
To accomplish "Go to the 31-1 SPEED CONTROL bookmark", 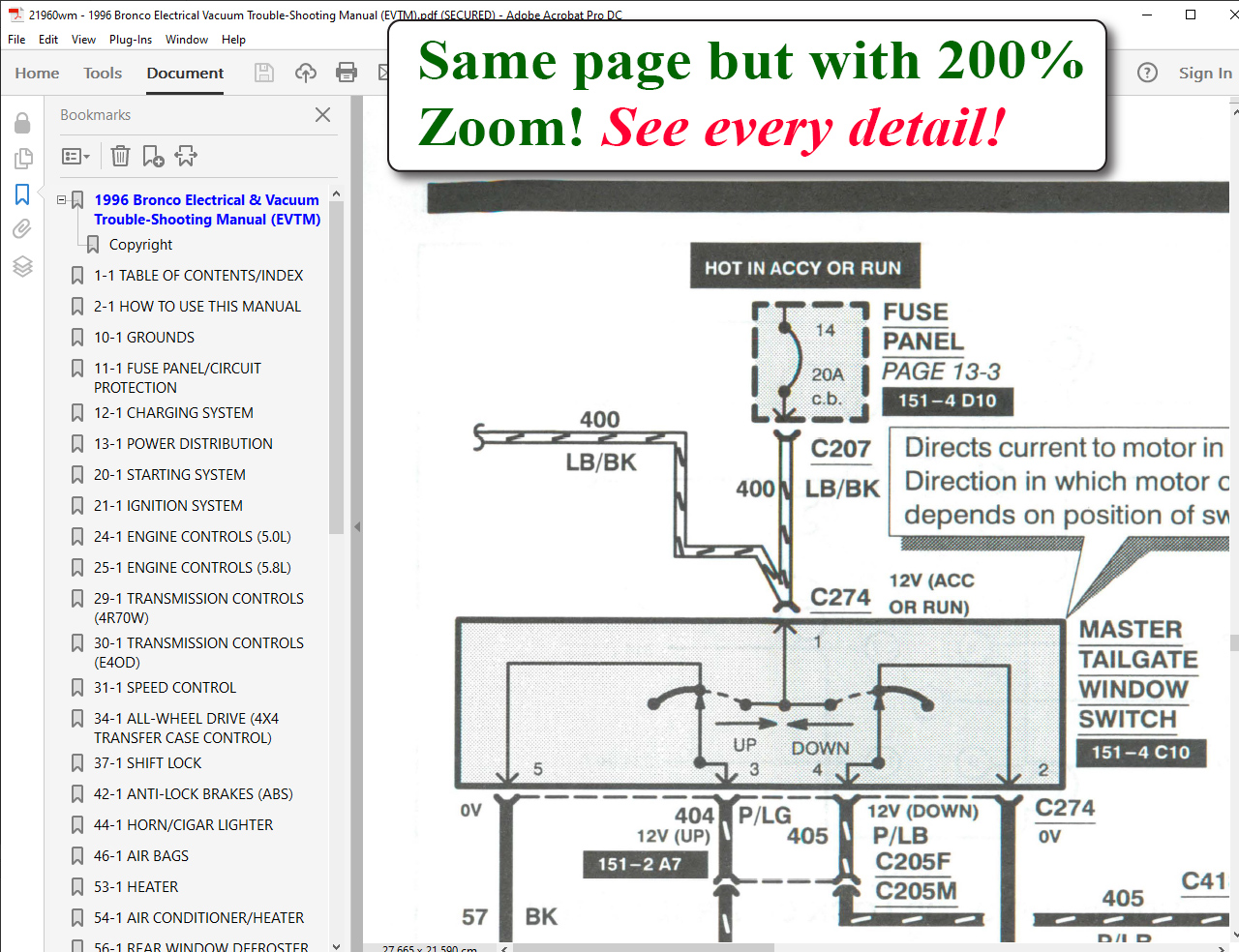I will pos(165,688).
